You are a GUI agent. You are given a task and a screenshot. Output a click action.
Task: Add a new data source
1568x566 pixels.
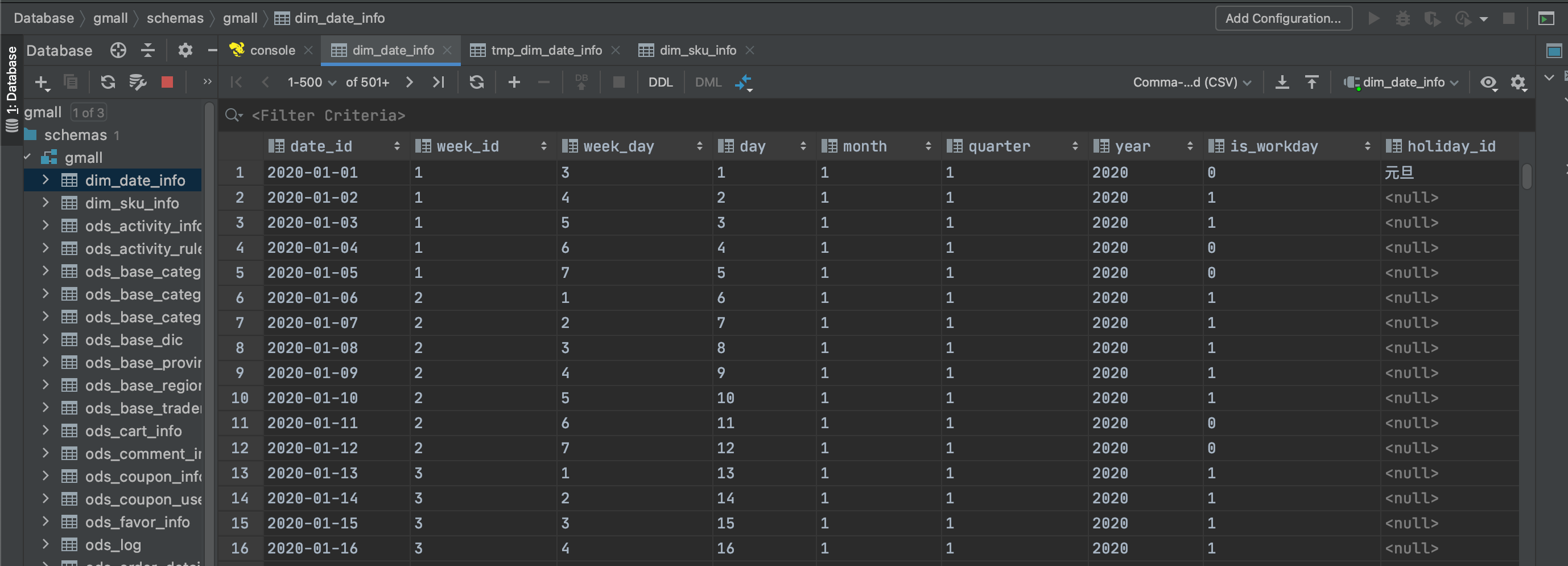tap(42, 82)
